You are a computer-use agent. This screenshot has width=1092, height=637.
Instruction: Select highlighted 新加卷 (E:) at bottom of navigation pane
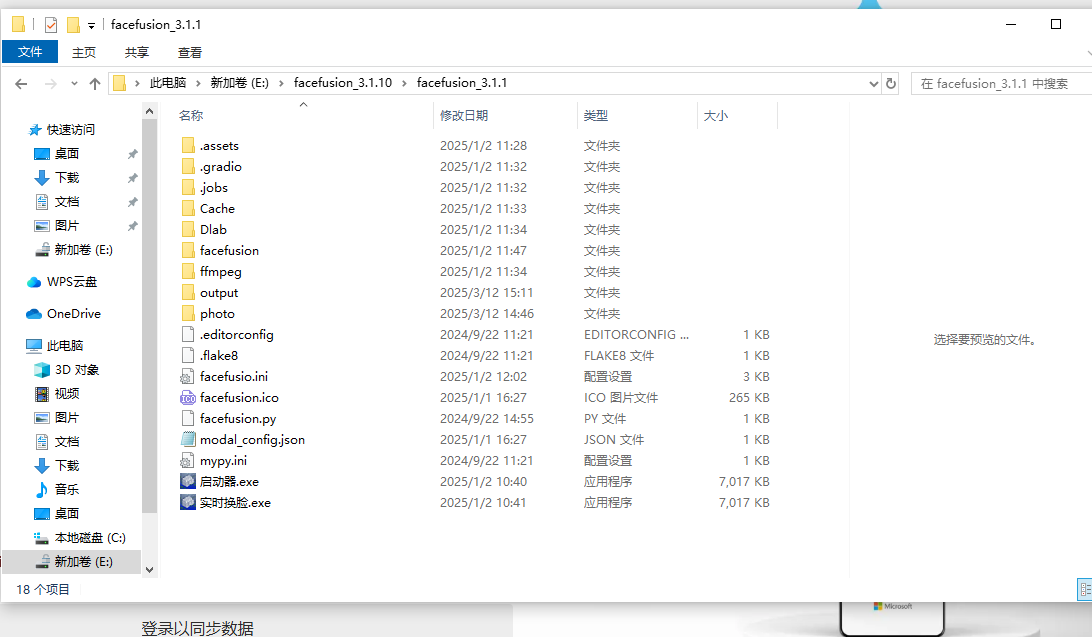pos(72,562)
